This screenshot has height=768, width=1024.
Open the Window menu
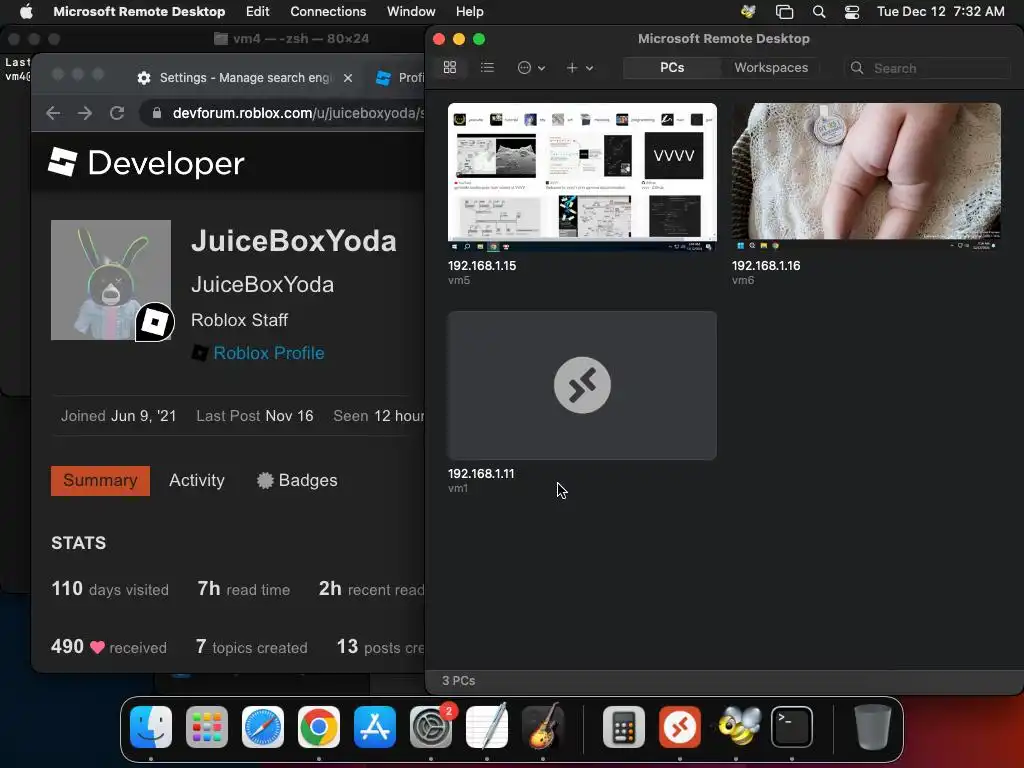click(x=411, y=11)
